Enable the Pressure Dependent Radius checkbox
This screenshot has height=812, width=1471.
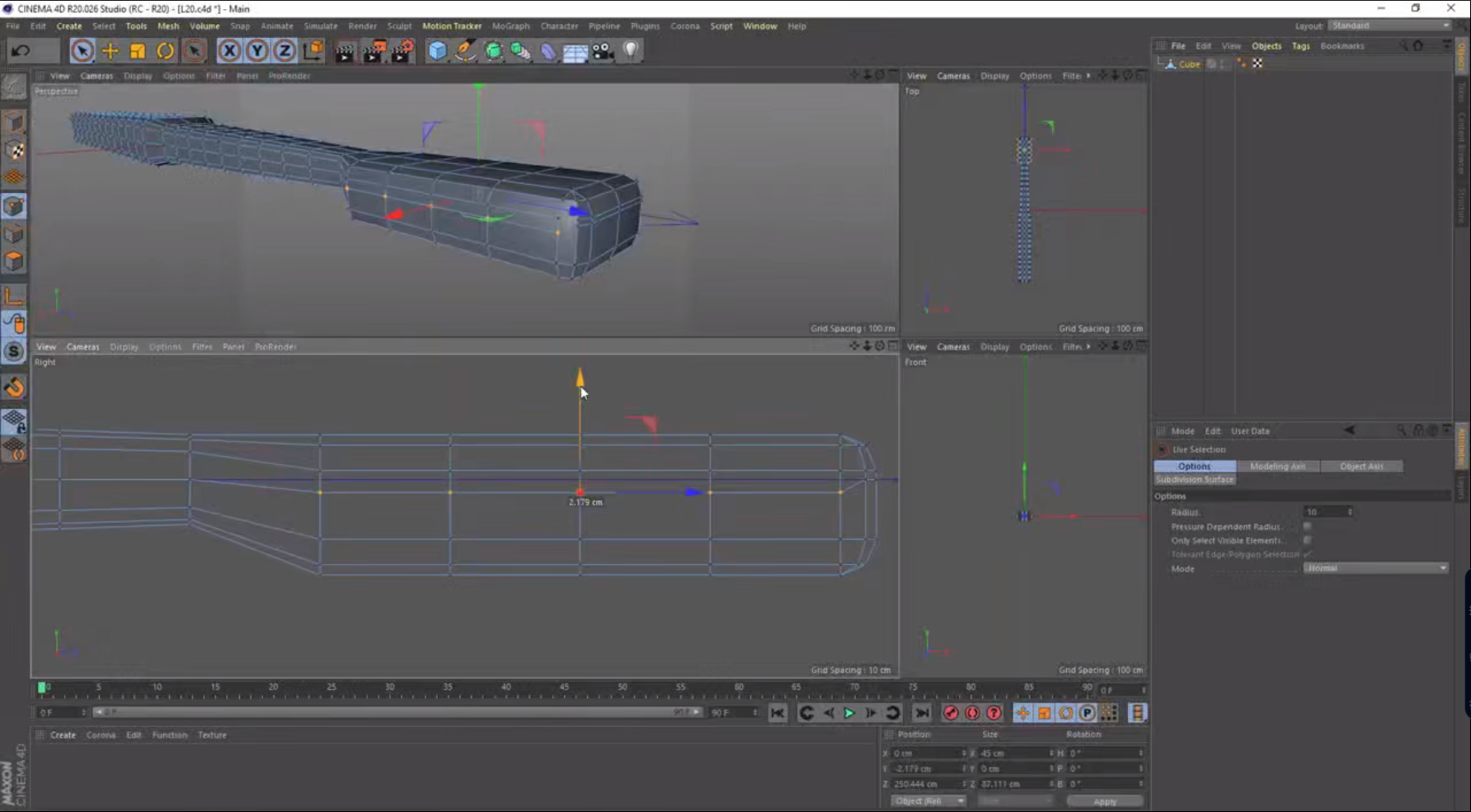coord(1307,526)
